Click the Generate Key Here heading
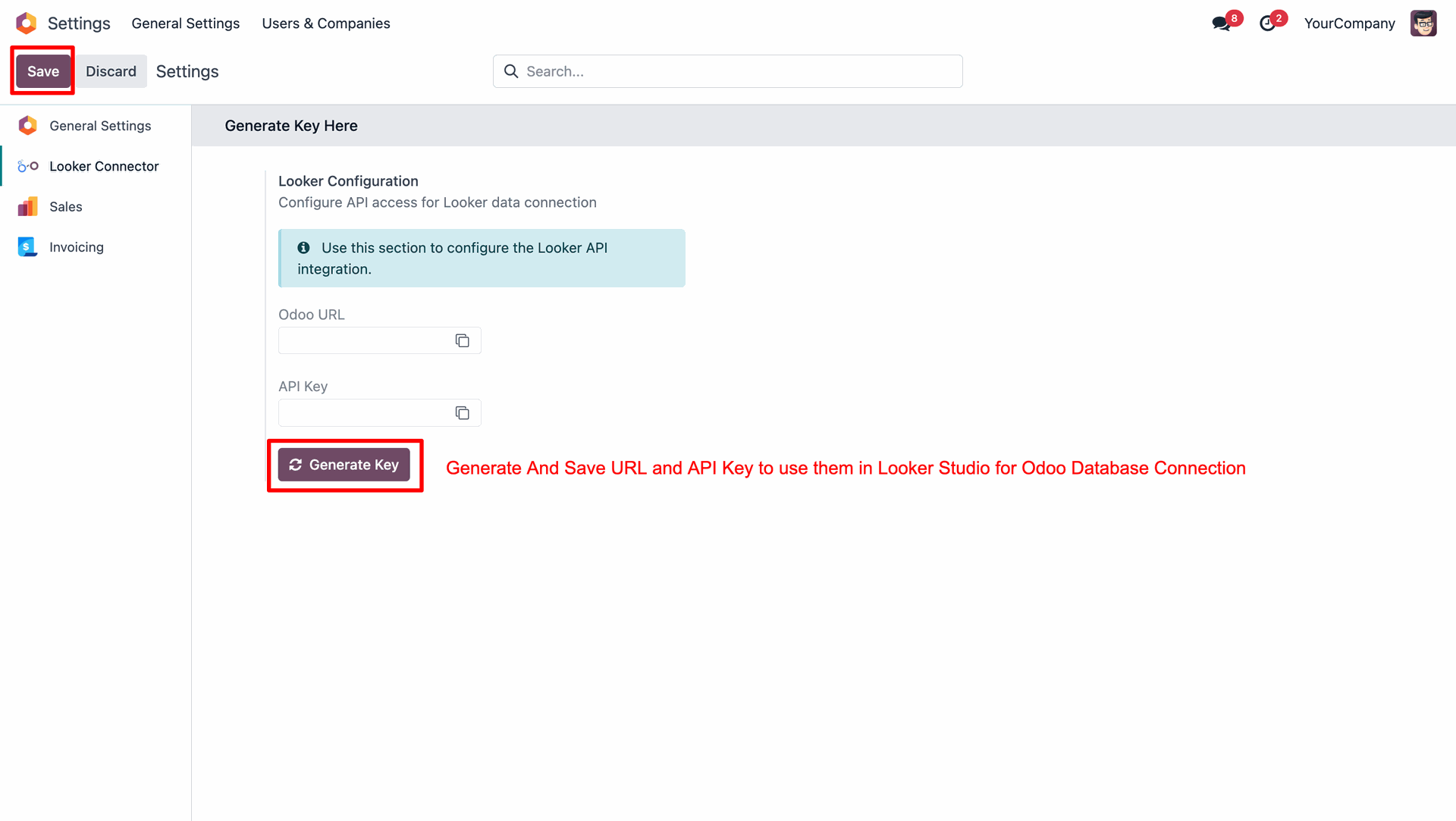1456x821 pixels. (x=291, y=126)
